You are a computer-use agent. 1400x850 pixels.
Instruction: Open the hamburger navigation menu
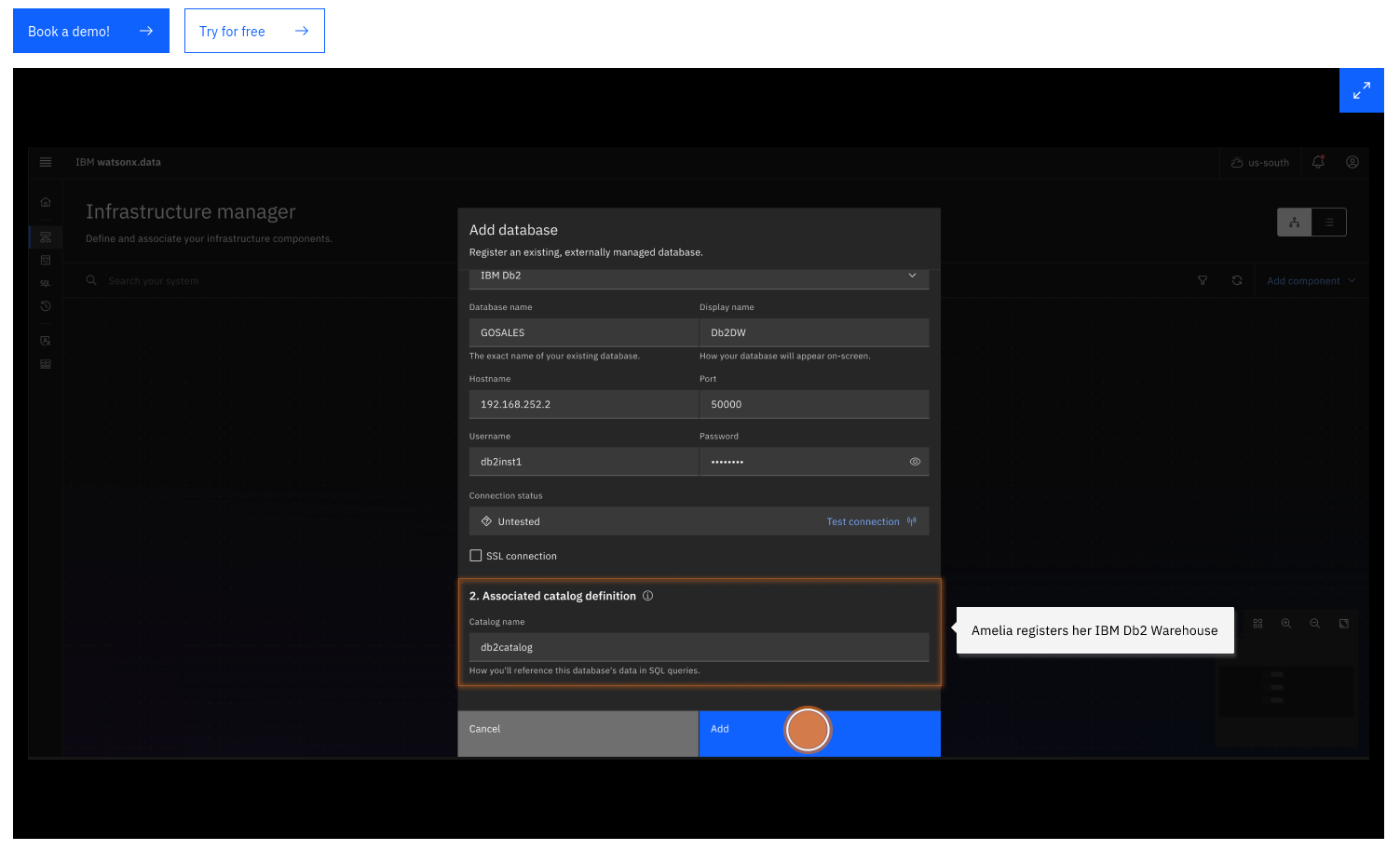[46, 162]
